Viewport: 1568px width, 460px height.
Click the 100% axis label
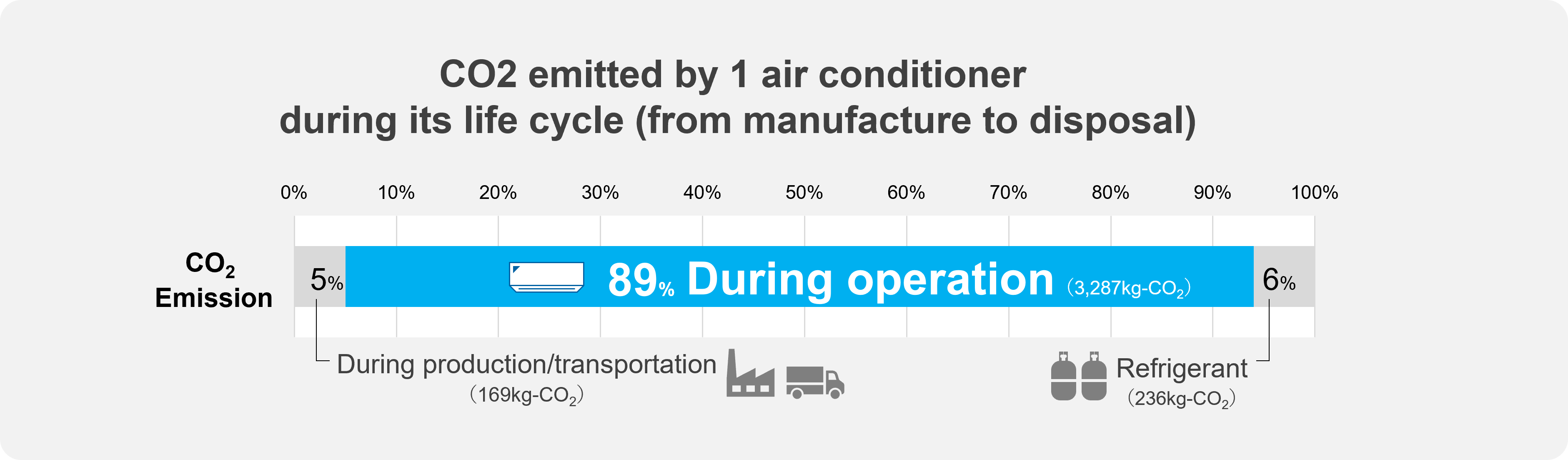coord(1314,193)
